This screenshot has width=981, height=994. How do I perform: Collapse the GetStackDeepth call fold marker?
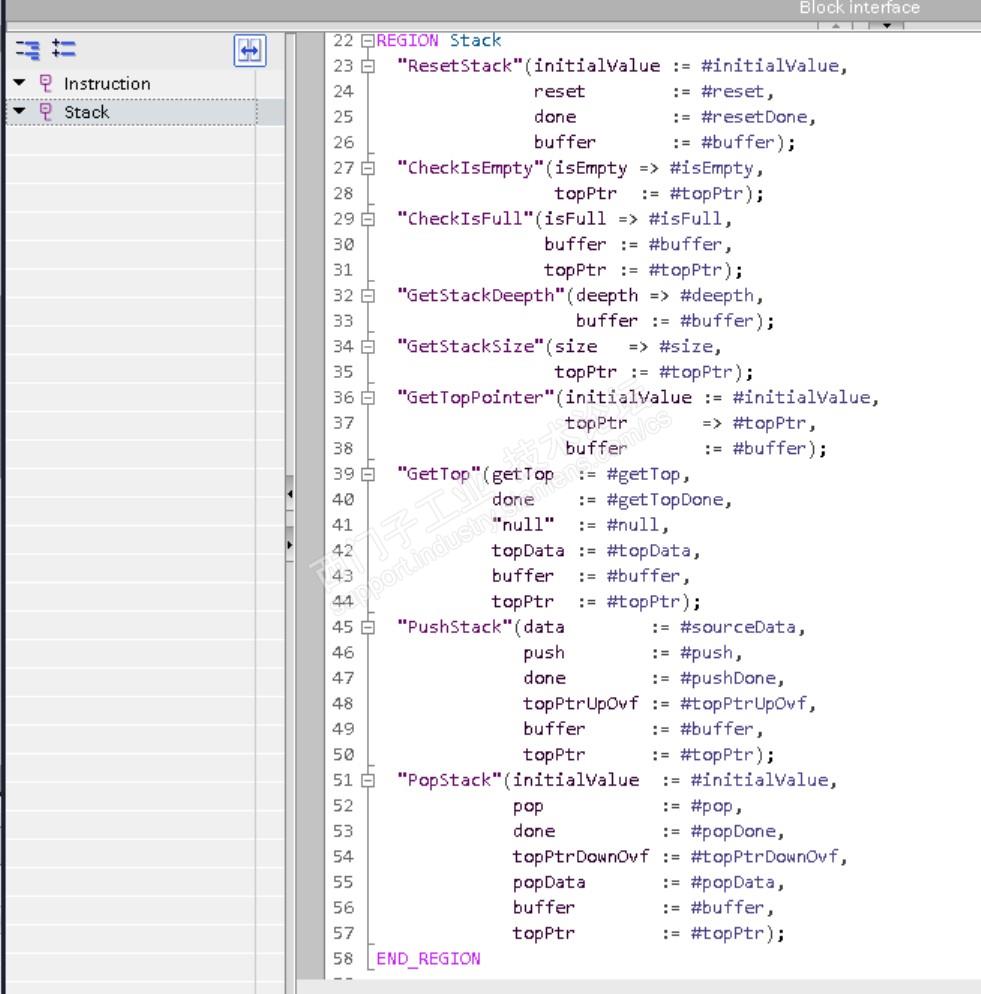368,295
